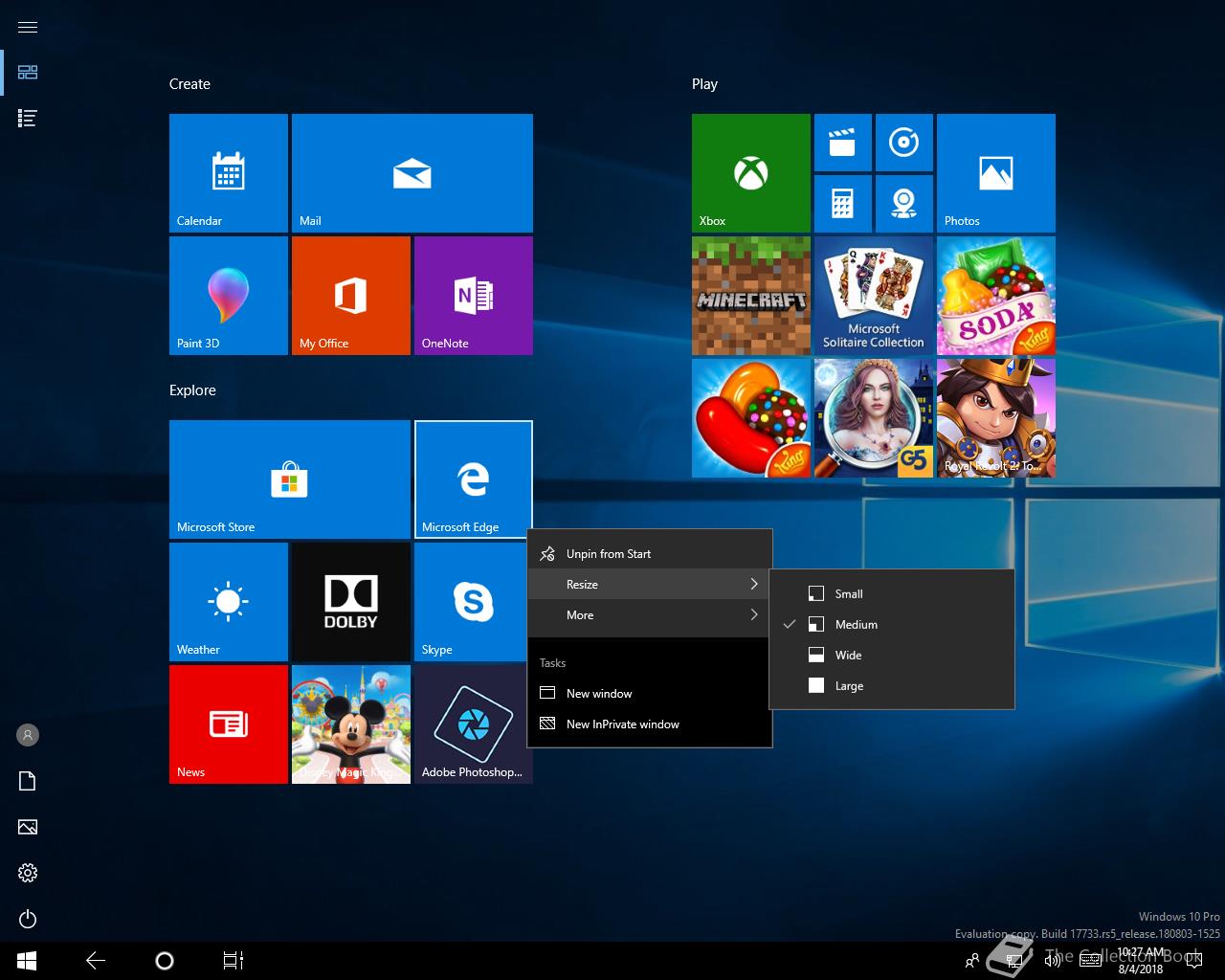Click Unpin from Start

650,554
